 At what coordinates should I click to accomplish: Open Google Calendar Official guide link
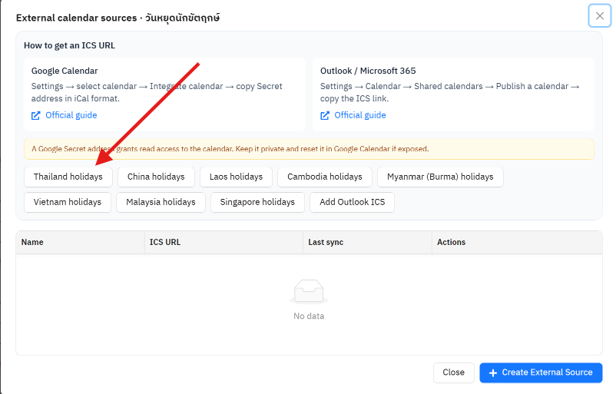click(71, 115)
